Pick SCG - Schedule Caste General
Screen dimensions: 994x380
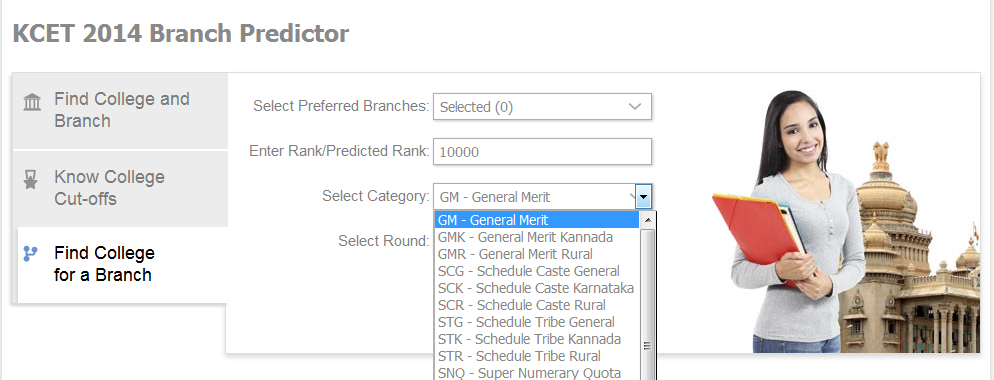[x=536, y=272]
